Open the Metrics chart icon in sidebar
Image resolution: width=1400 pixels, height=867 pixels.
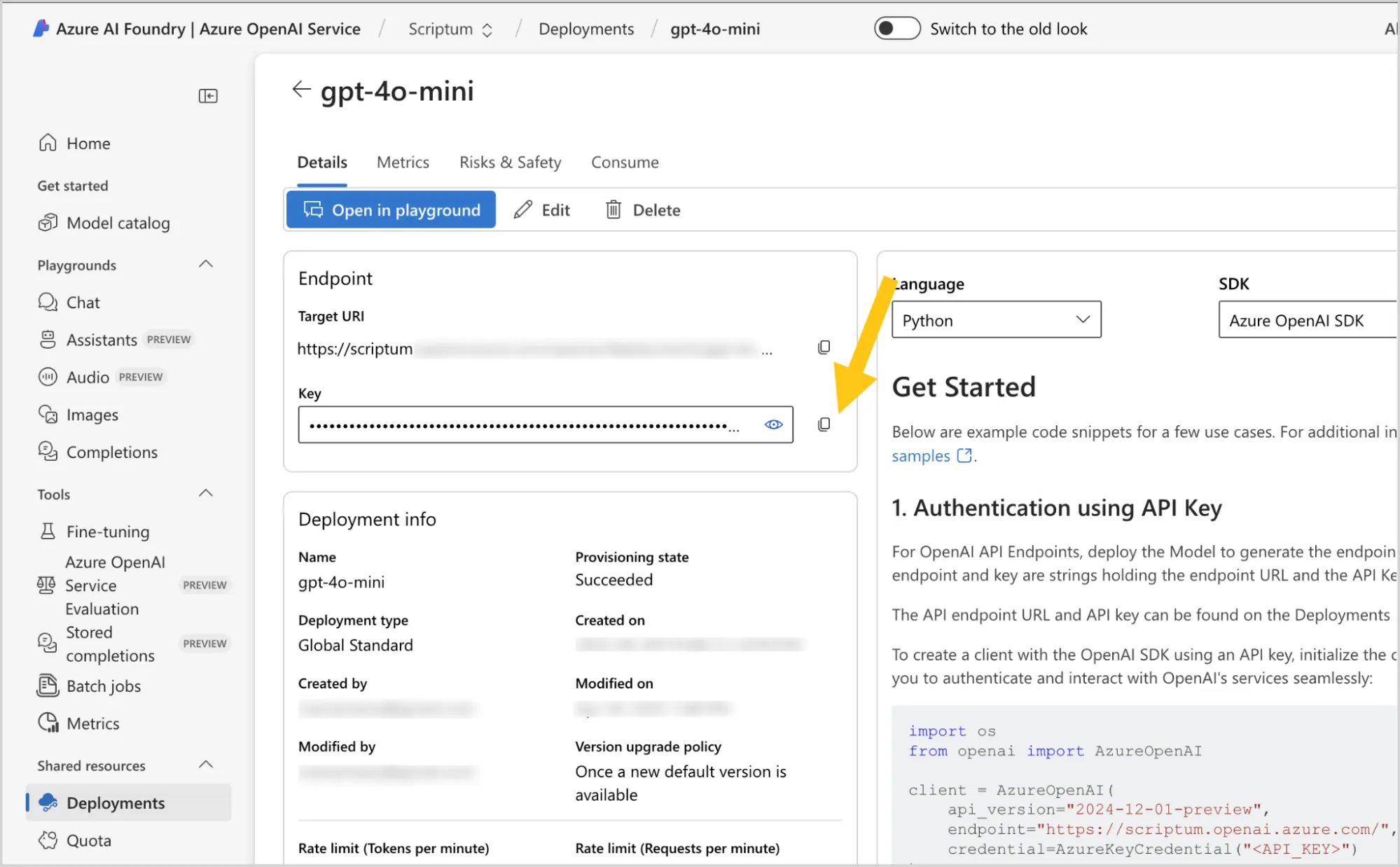click(x=48, y=723)
